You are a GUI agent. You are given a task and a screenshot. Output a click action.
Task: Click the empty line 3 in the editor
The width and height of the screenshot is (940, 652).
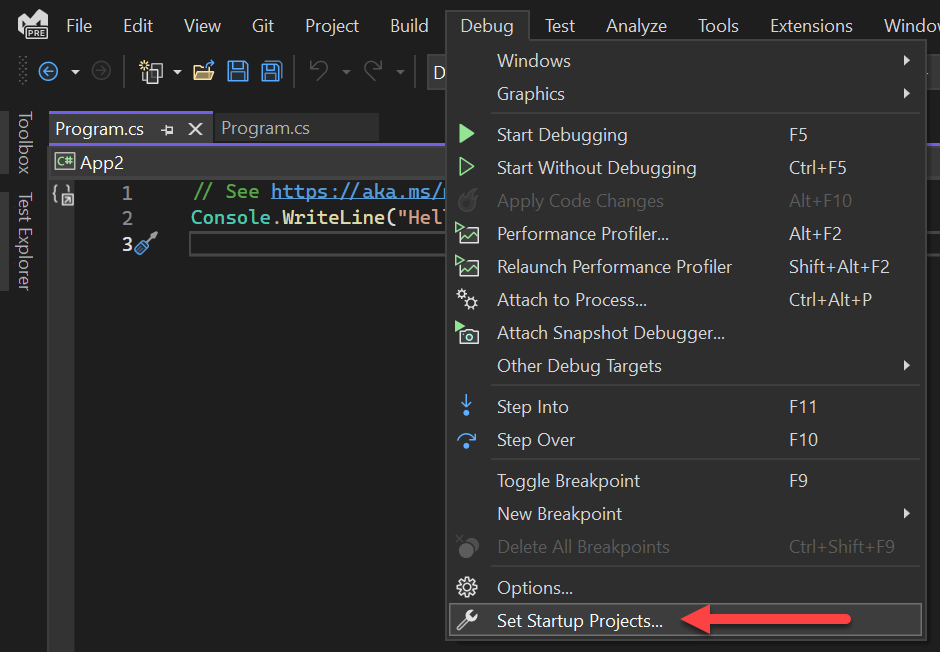tap(310, 244)
